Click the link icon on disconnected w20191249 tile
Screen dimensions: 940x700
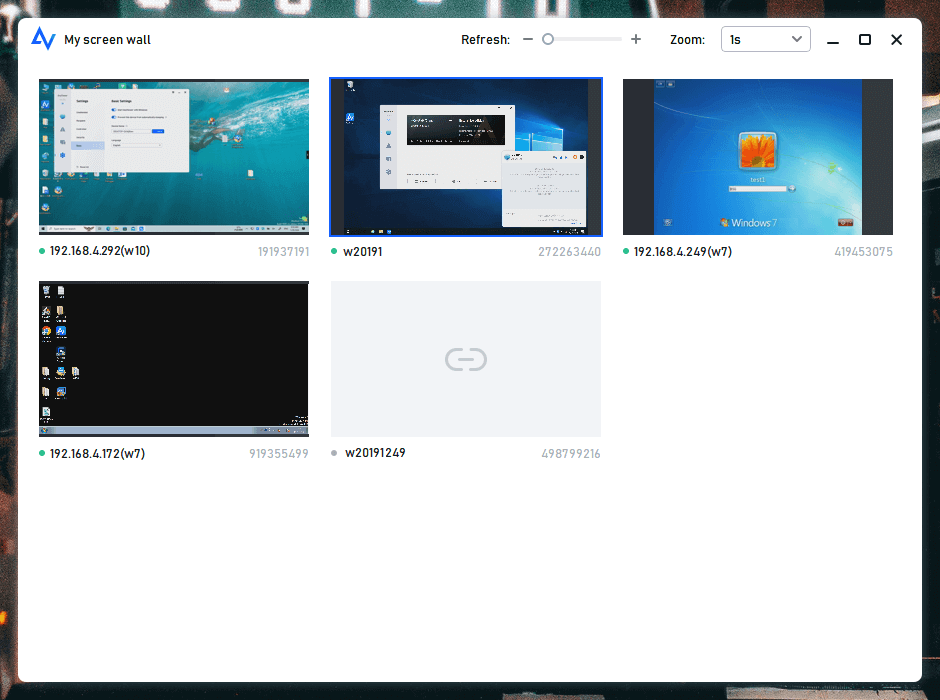pyautogui.click(x=466, y=359)
